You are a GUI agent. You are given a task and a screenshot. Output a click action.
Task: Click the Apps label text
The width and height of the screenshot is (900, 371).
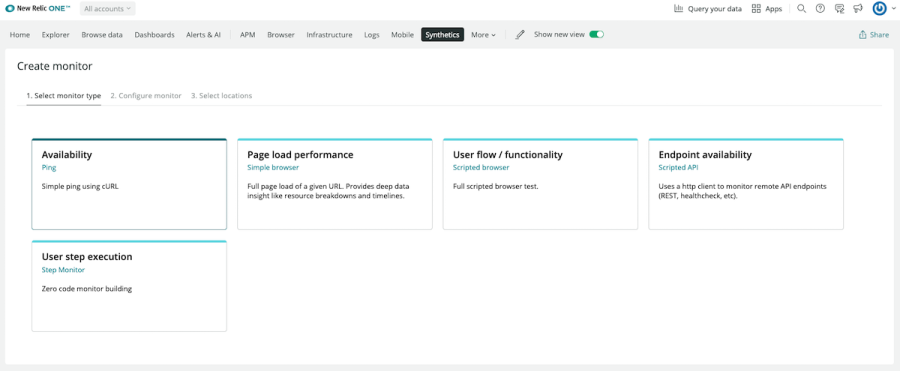coord(774,9)
